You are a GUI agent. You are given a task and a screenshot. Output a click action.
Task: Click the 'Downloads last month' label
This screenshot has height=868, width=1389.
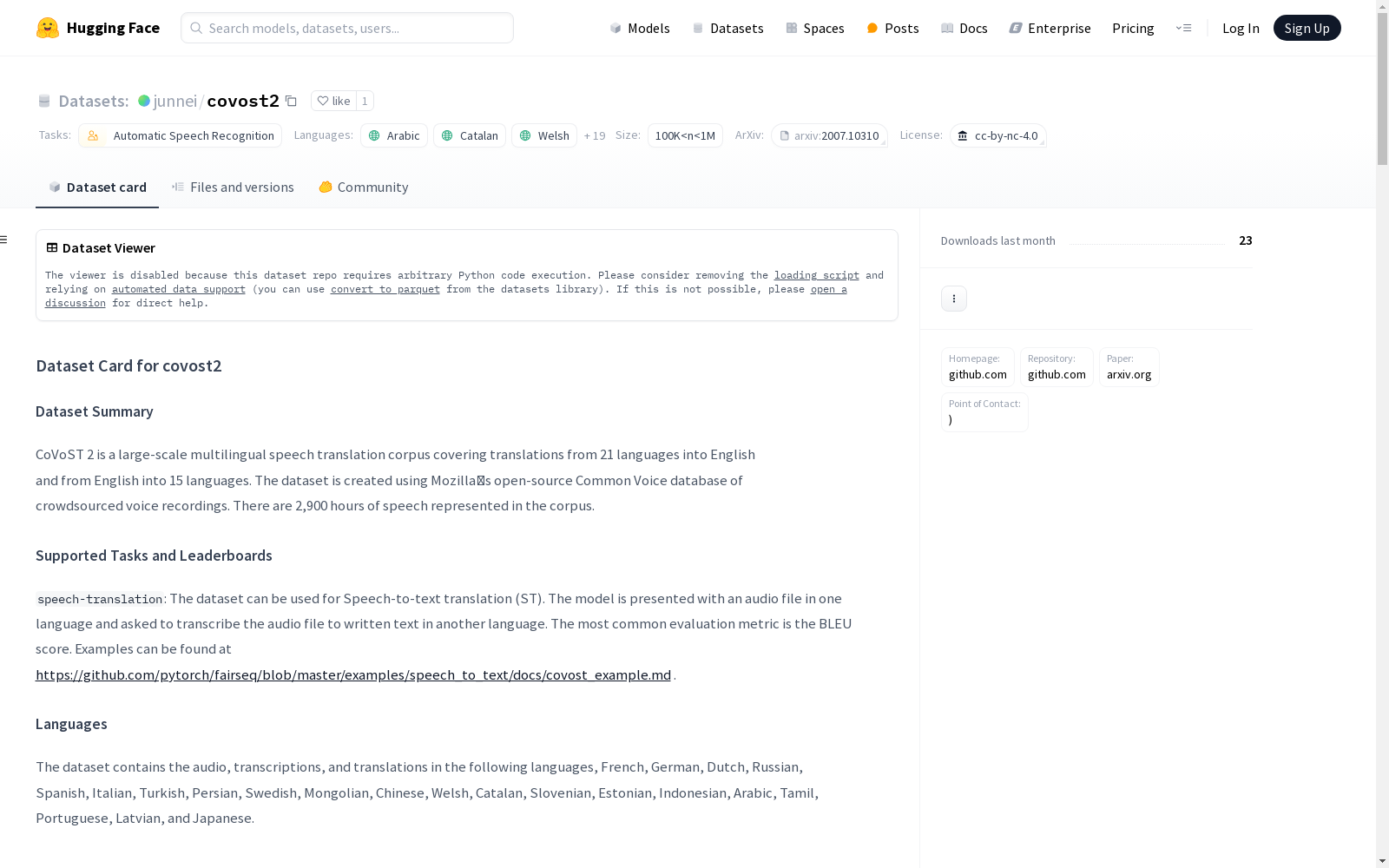[x=997, y=240]
